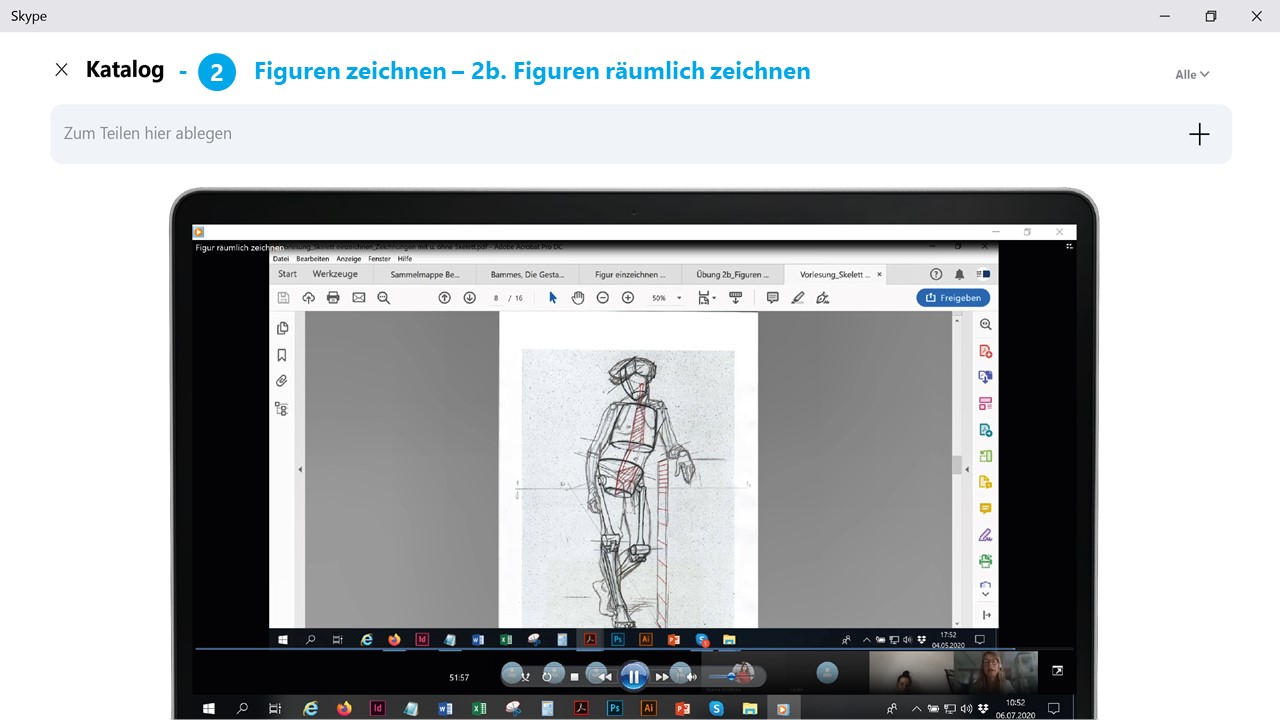1280x720 pixels.
Task: Pause the video playback
Action: pos(634,677)
